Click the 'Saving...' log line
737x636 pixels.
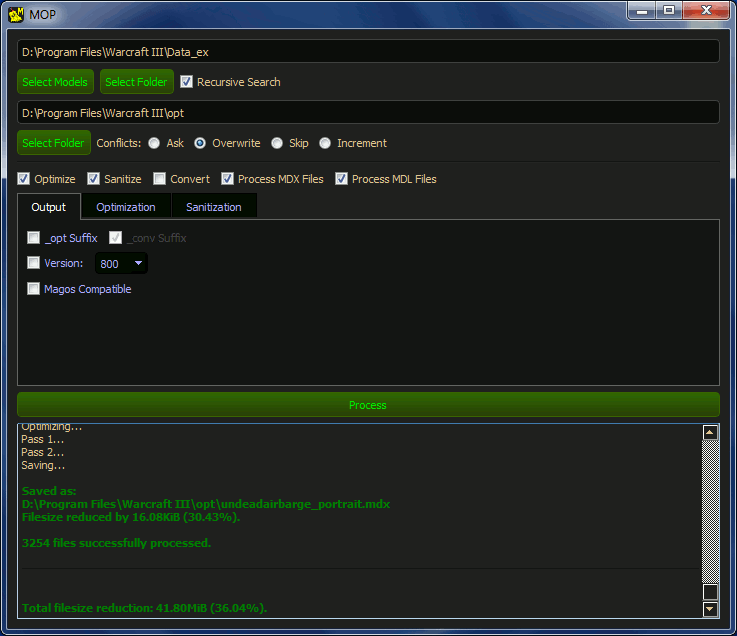pyautogui.click(x=43, y=465)
